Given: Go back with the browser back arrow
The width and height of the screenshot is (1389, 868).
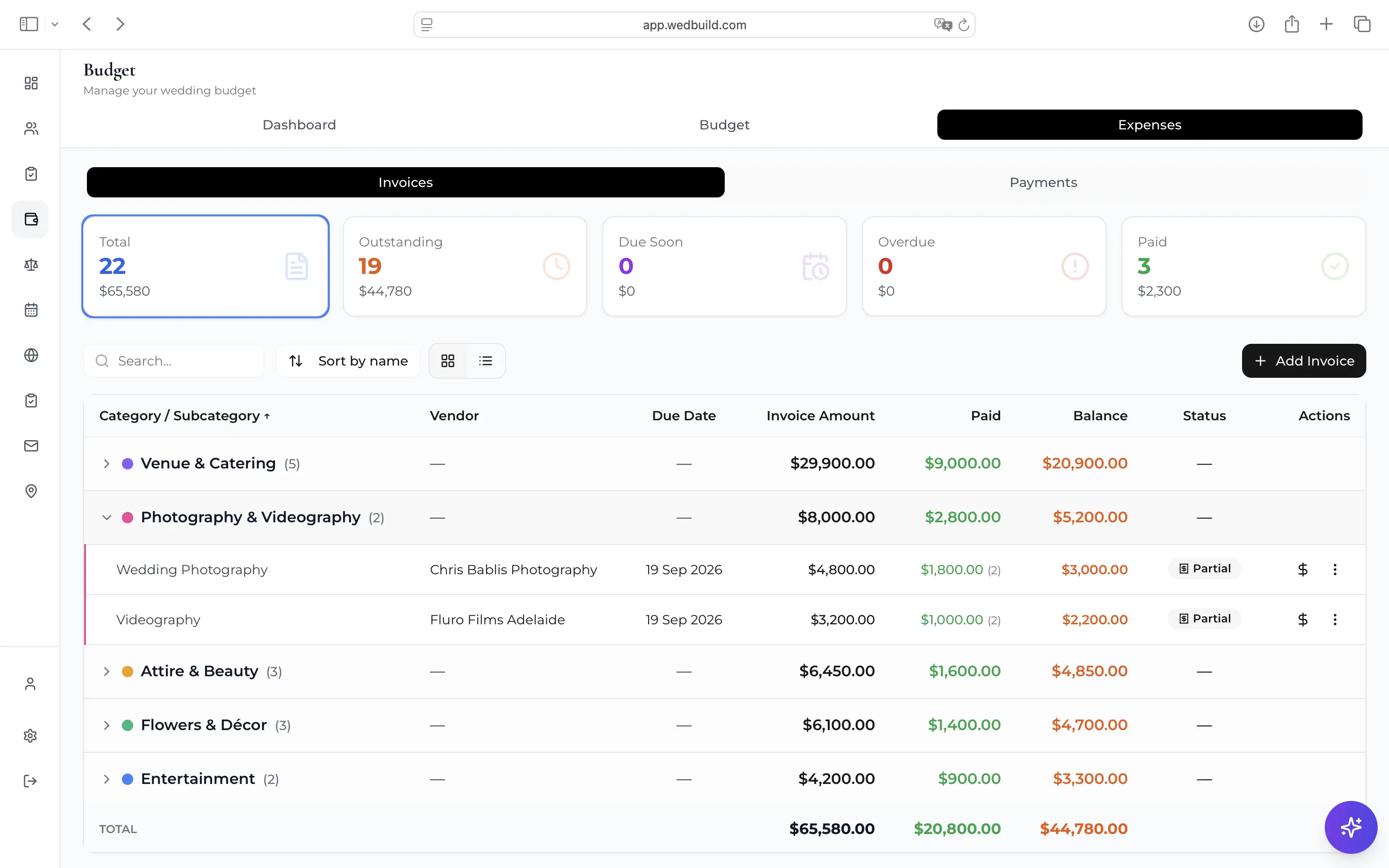Looking at the screenshot, I should pyautogui.click(x=87, y=24).
